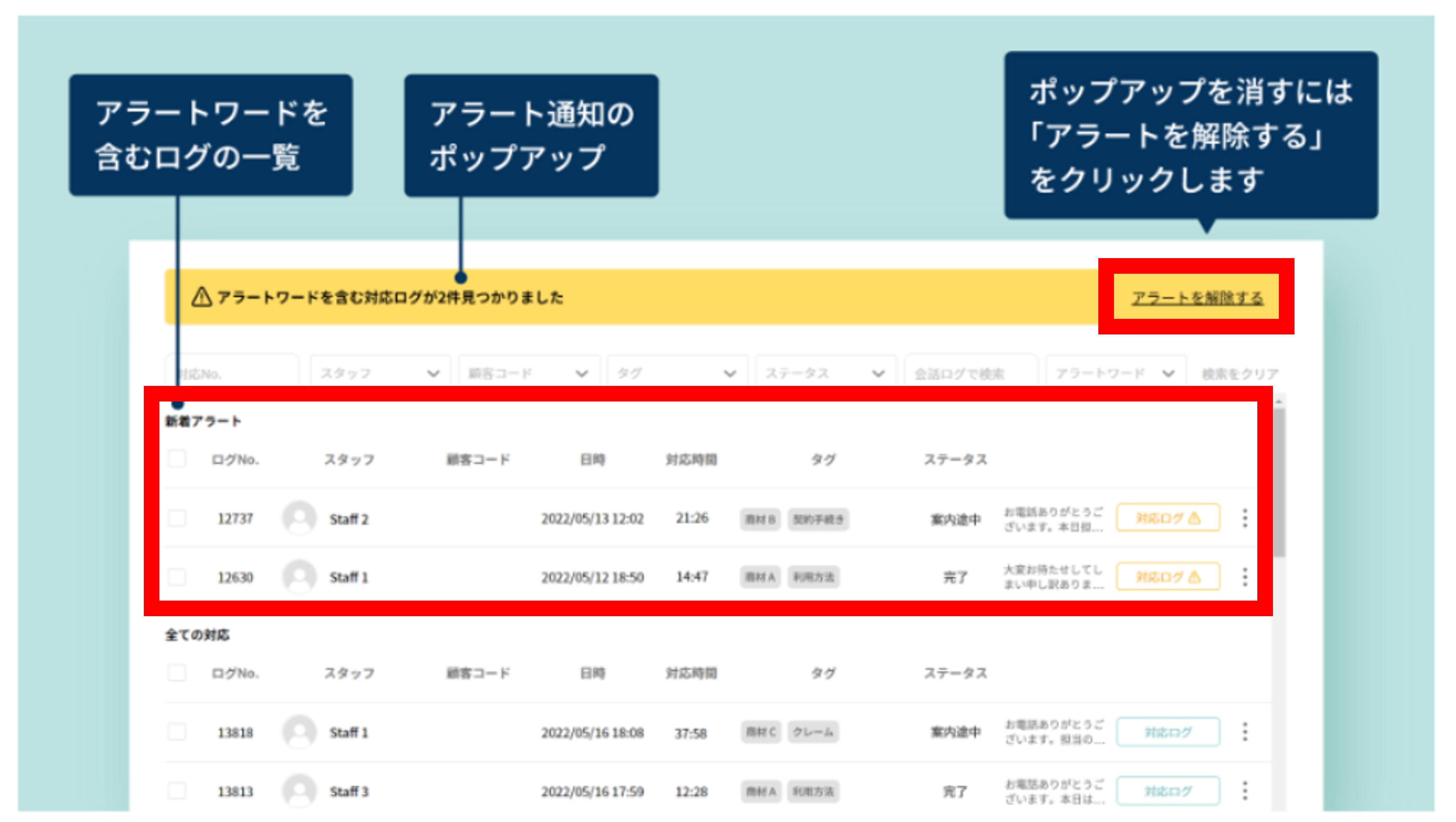Click the 新着アラート section heading
This screenshot has height=822, width=1456.
tap(203, 421)
